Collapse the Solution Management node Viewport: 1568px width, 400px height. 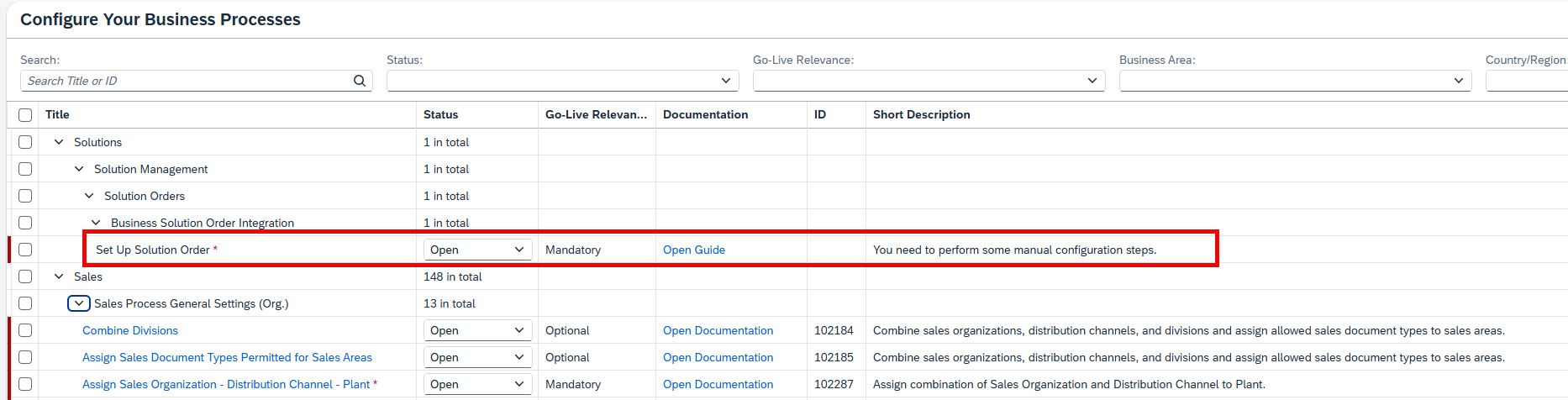point(79,169)
